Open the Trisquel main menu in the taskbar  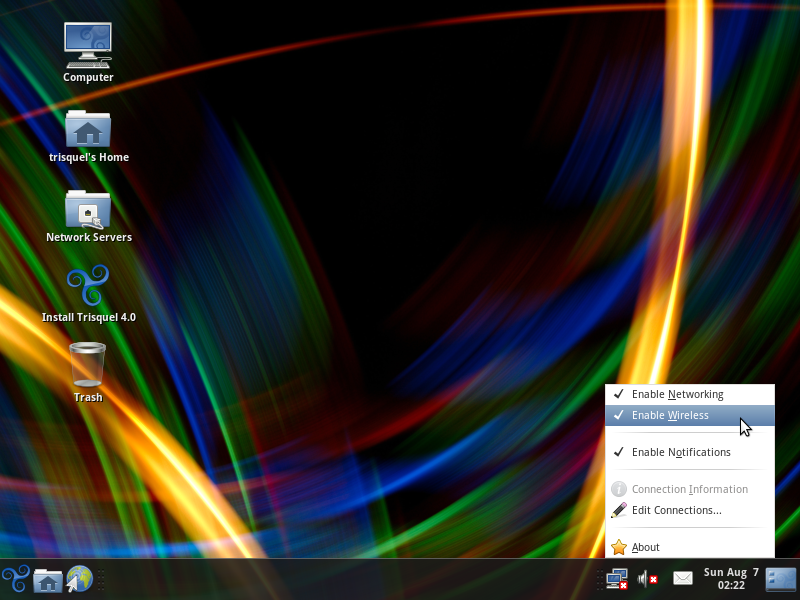(x=15, y=579)
